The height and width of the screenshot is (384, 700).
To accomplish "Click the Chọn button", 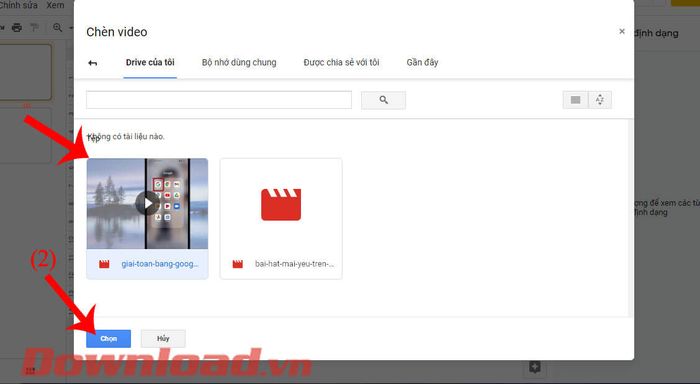I will pyautogui.click(x=108, y=338).
